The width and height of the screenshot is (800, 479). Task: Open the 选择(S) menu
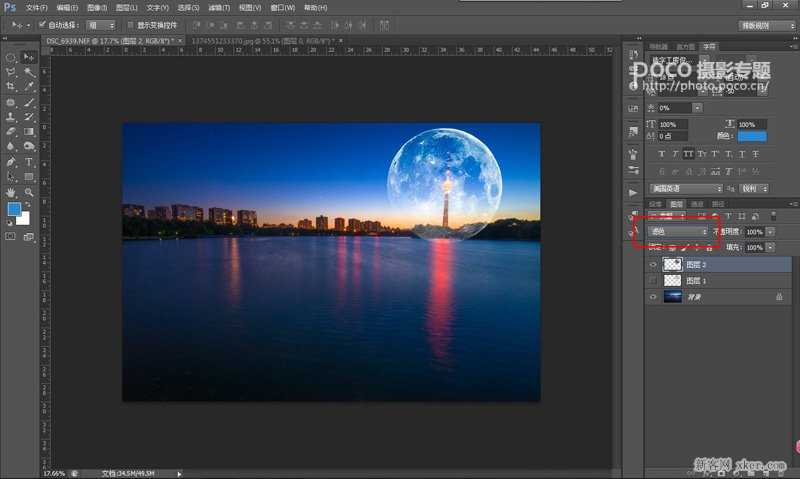tap(188, 8)
